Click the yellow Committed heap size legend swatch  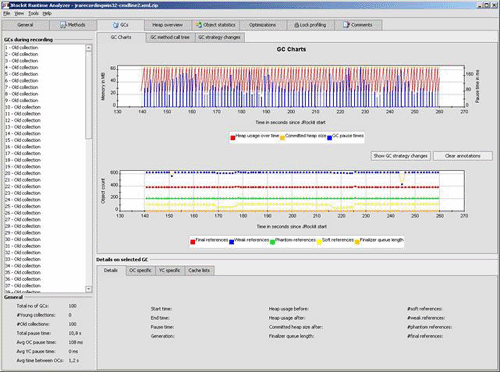coord(282,138)
